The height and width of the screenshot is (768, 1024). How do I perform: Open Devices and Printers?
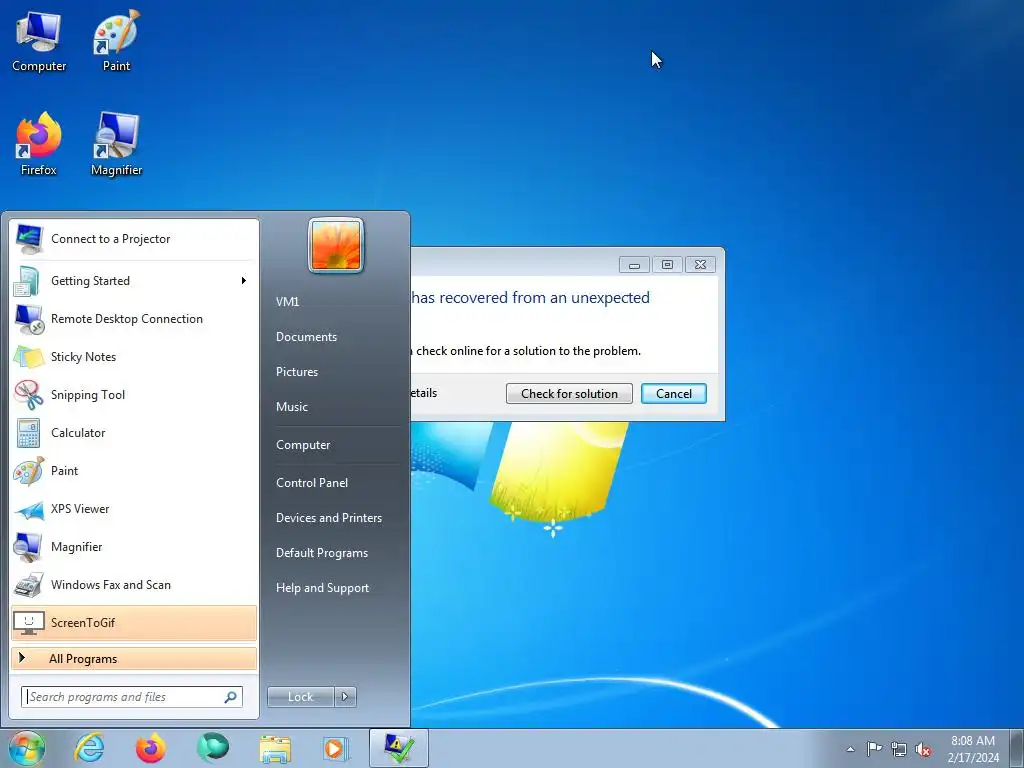coord(329,518)
